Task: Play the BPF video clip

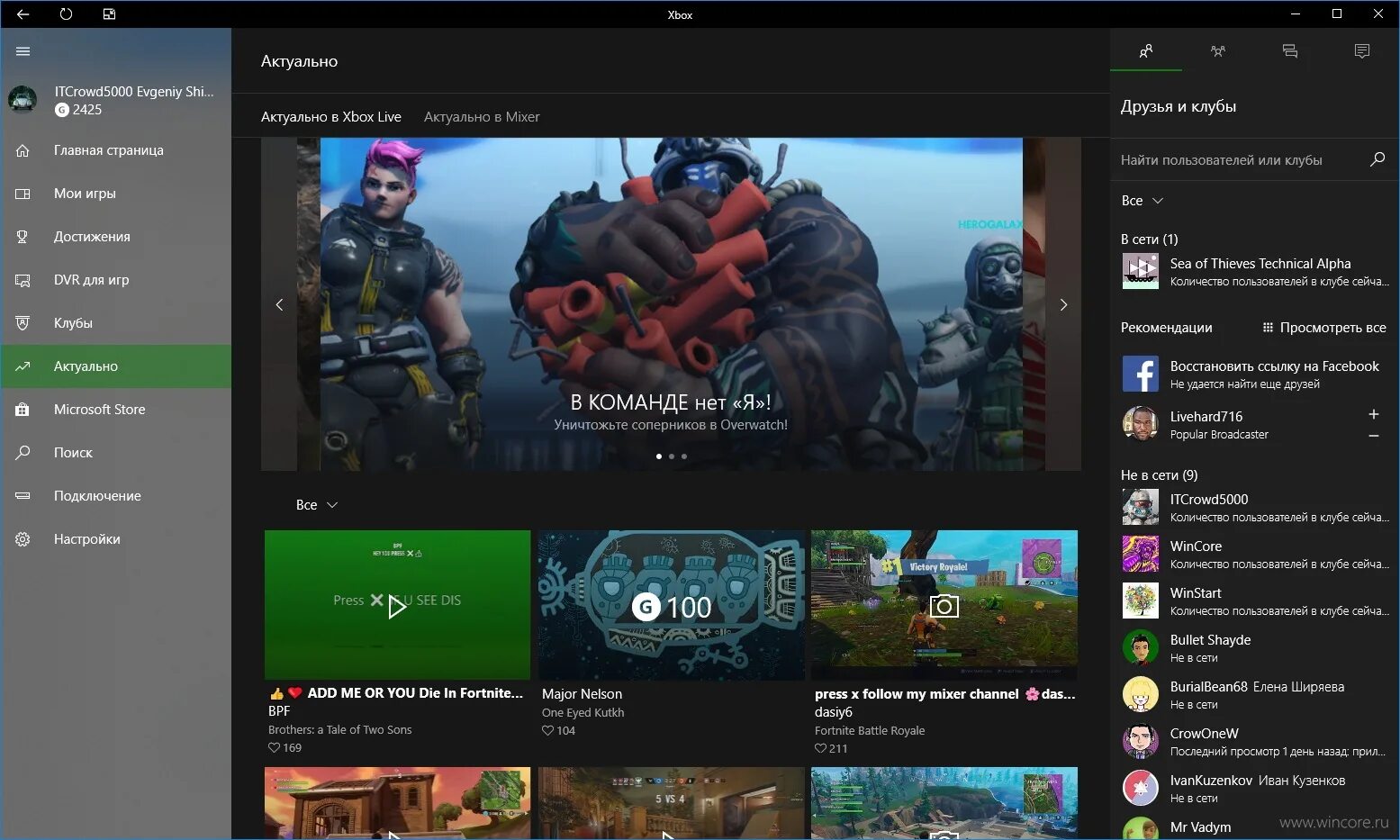Action: tap(397, 605)
